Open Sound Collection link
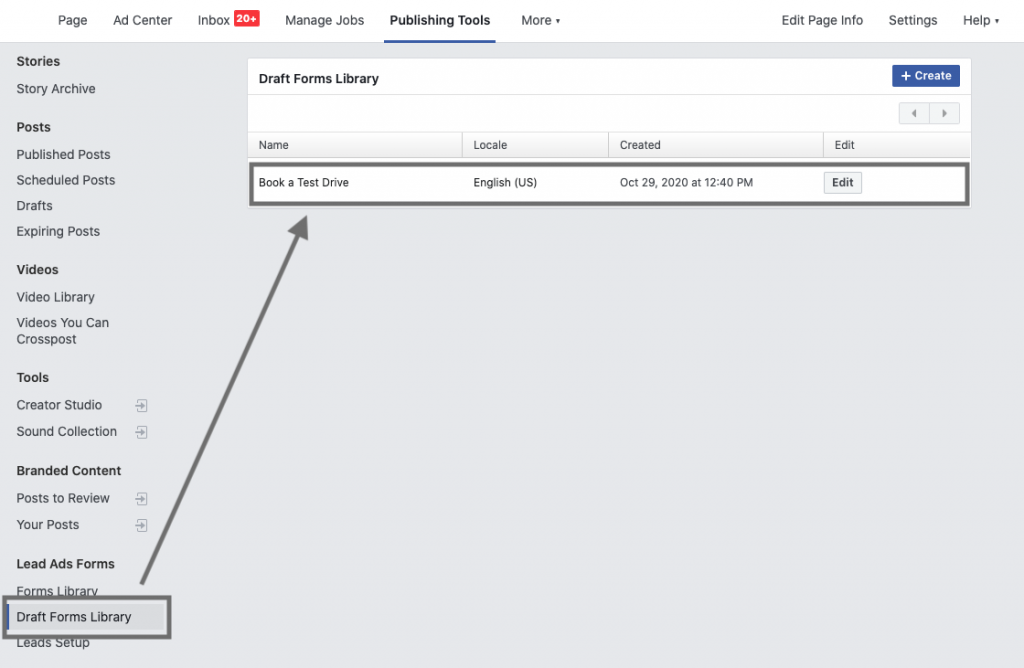This screenshot has height=668, width=1024. 67,432
